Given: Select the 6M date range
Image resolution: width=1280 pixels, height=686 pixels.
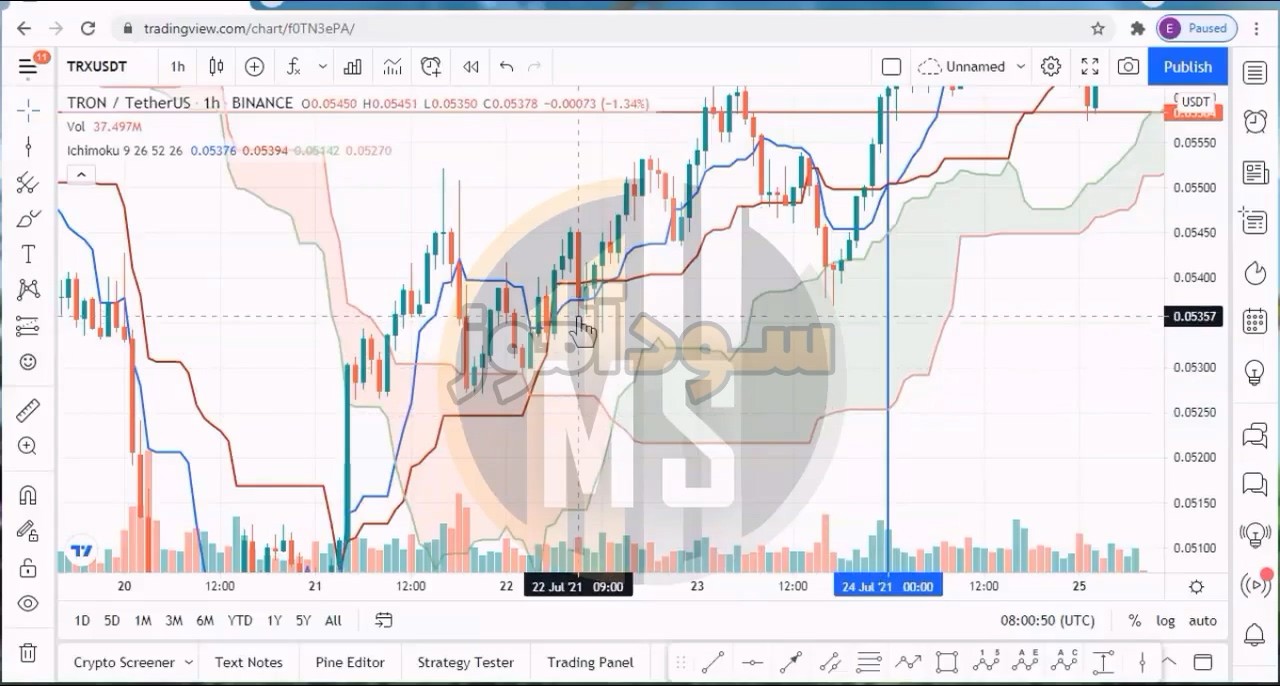Looking at the screenshot, I should tap(205, 621).
